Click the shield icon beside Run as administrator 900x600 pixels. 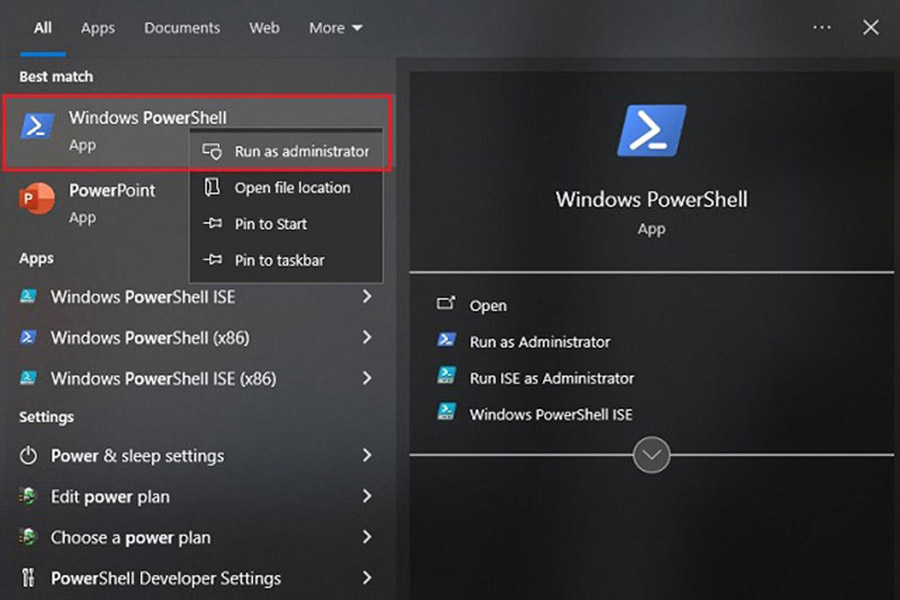212,152
